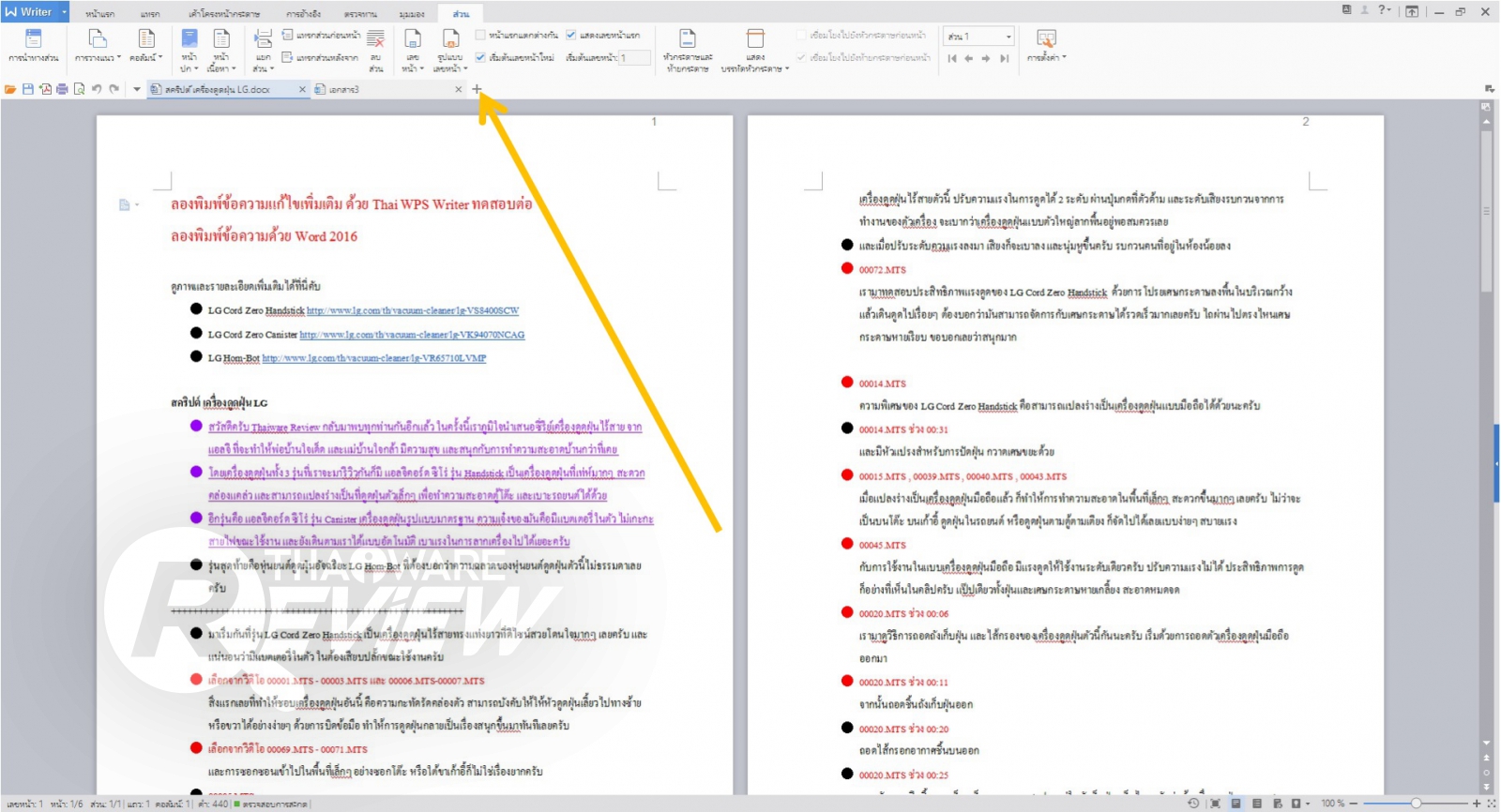This screenshot has width=1501, height=812.
Task: Open LG Cord Zero Handstick hyperlink
Action: 413,310
